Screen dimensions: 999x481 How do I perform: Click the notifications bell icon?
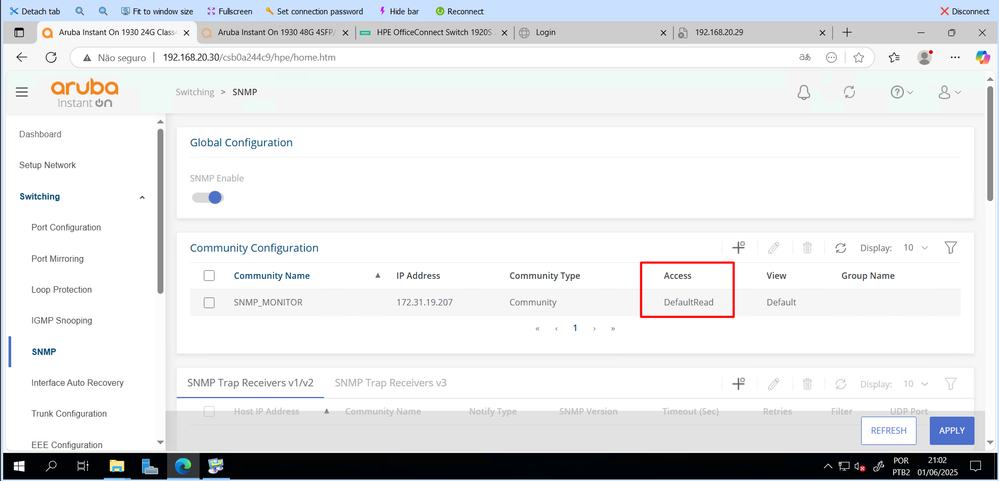pos(803,92)
